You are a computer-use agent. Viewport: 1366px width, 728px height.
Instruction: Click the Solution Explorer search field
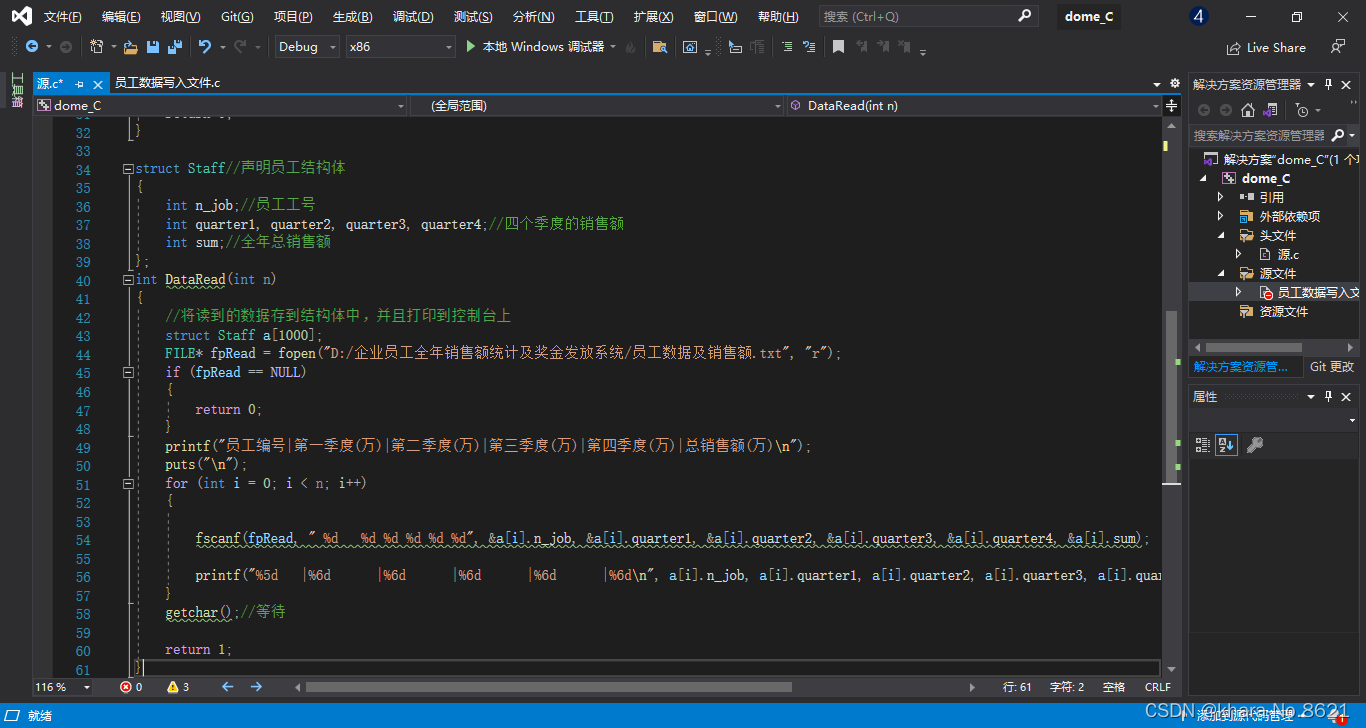pyautogui.click(x=1260, y=135)
